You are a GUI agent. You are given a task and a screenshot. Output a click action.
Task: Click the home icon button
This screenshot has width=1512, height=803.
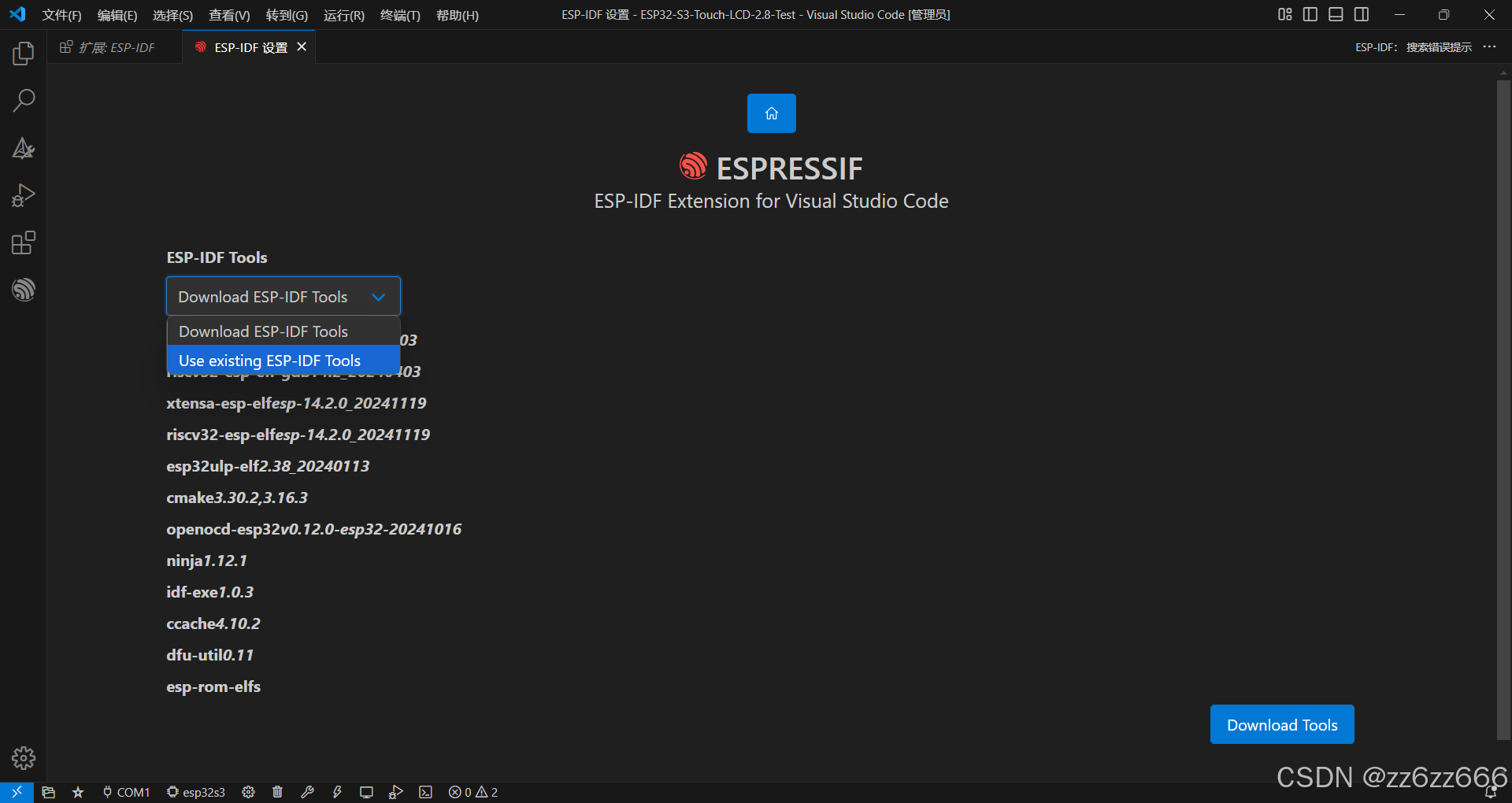772,113
